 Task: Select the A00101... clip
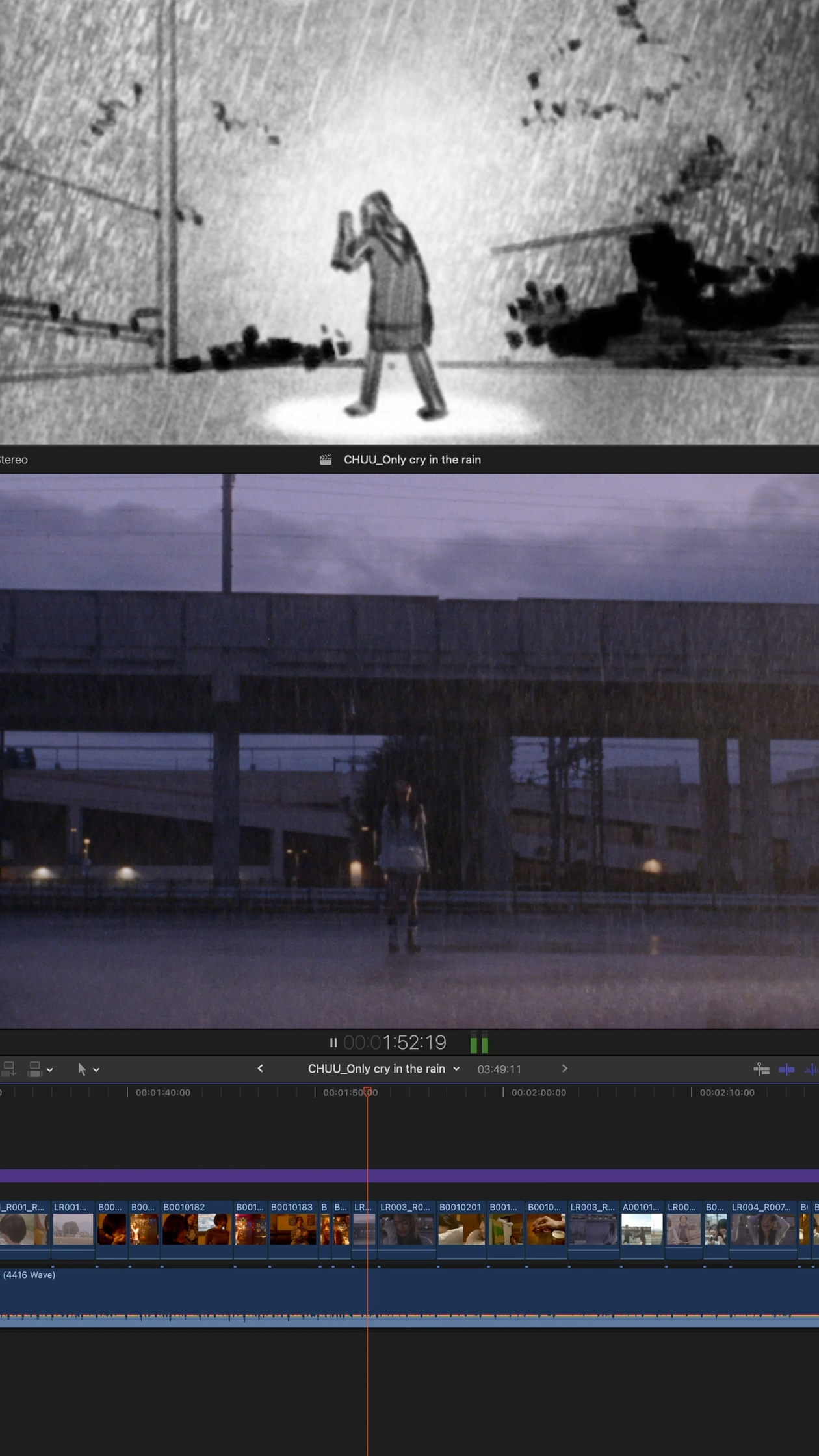(642, 1230)
